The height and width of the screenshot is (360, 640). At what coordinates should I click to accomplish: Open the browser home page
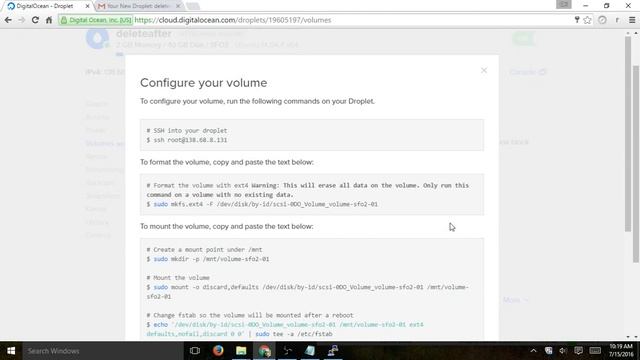tap(49, 20)
